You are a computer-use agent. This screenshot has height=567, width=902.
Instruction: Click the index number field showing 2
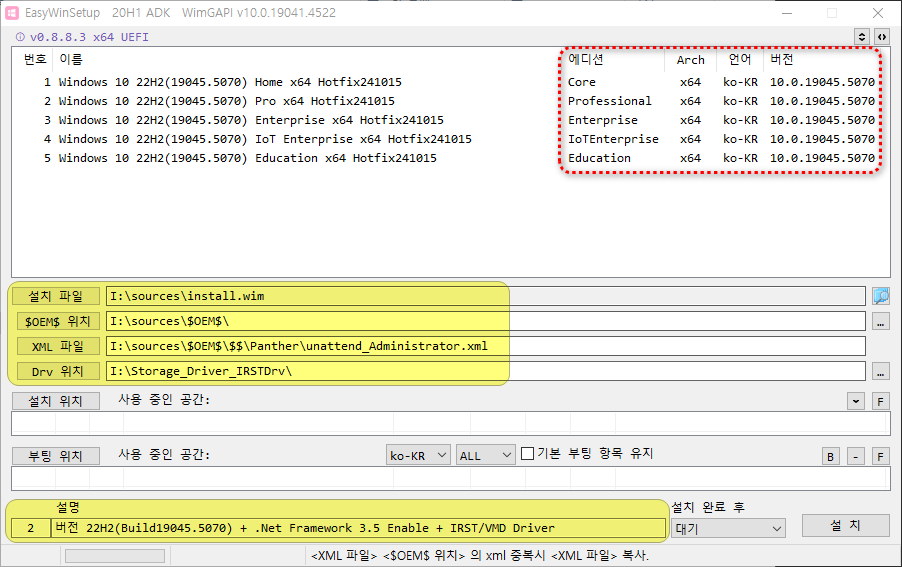click(x=30, y=528)
